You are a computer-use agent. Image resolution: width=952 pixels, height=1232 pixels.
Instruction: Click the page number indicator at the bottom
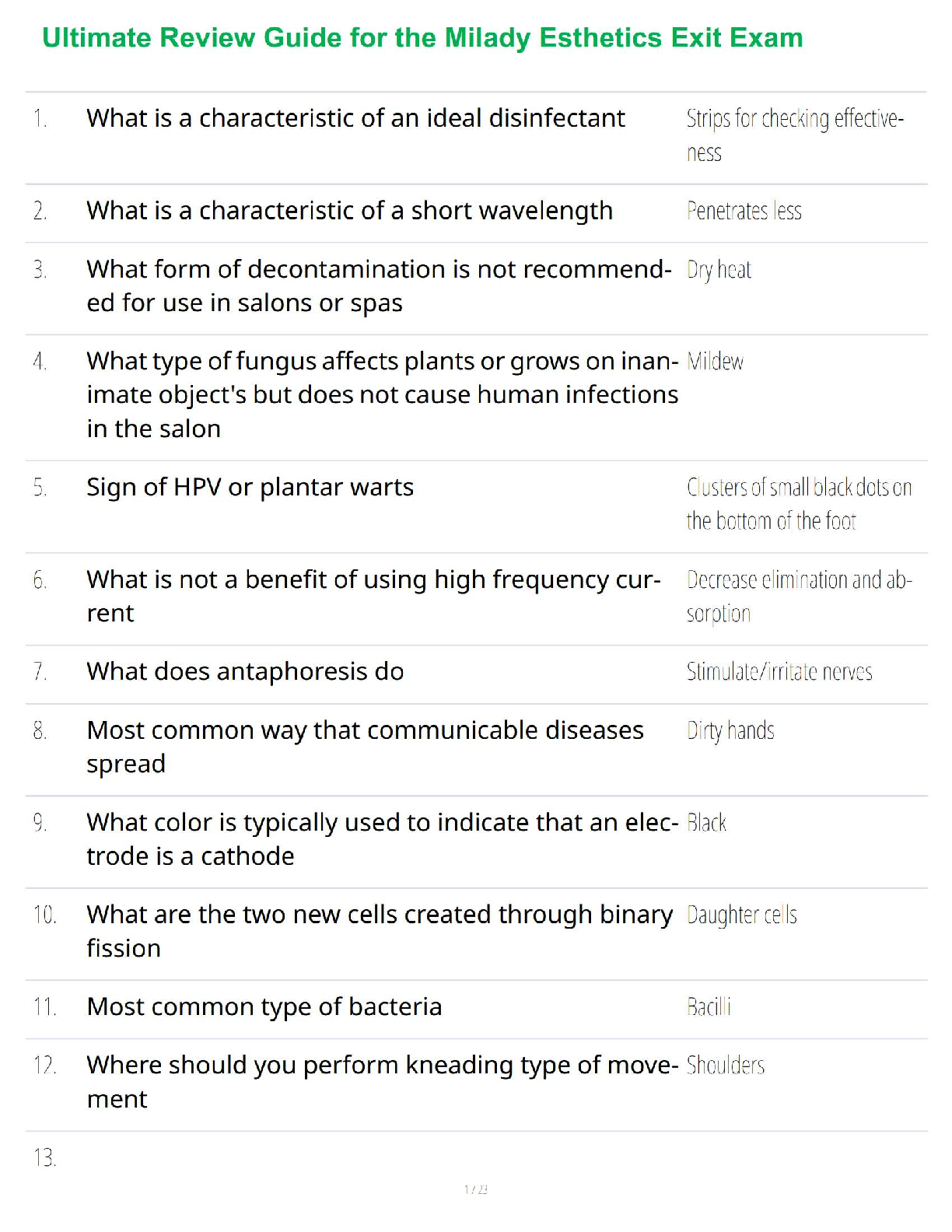point(475,1189)
